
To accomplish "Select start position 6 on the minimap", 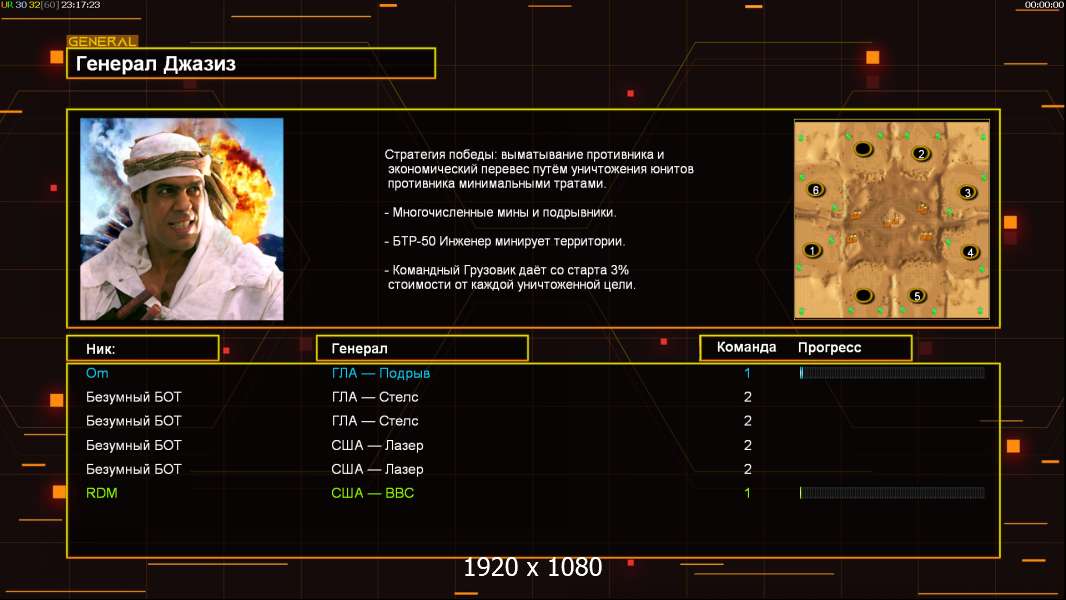I will (816, 190).
